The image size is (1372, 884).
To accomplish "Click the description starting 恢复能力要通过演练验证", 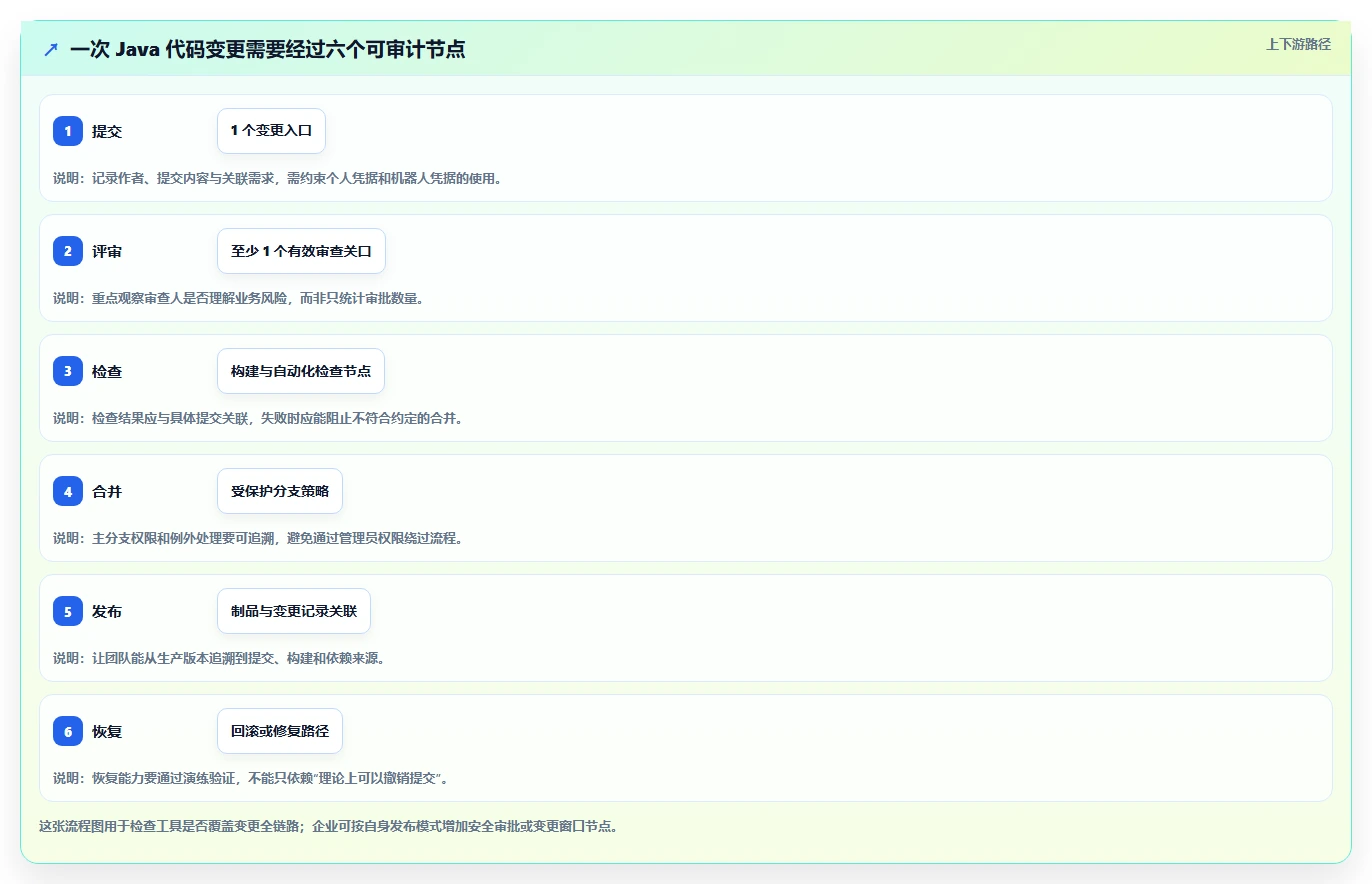I will click(250, 778).
